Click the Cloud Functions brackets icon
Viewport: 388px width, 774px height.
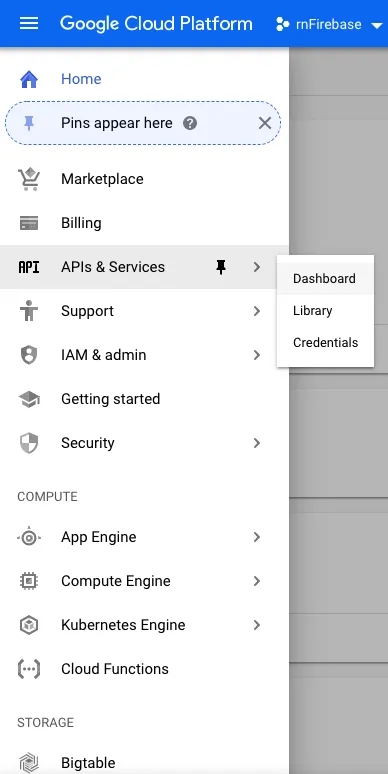pos(29,669)
